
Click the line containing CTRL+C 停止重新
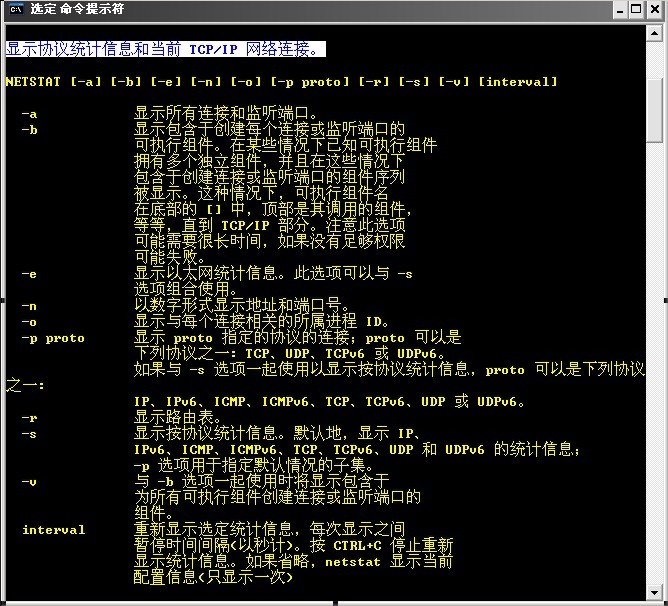293,545
